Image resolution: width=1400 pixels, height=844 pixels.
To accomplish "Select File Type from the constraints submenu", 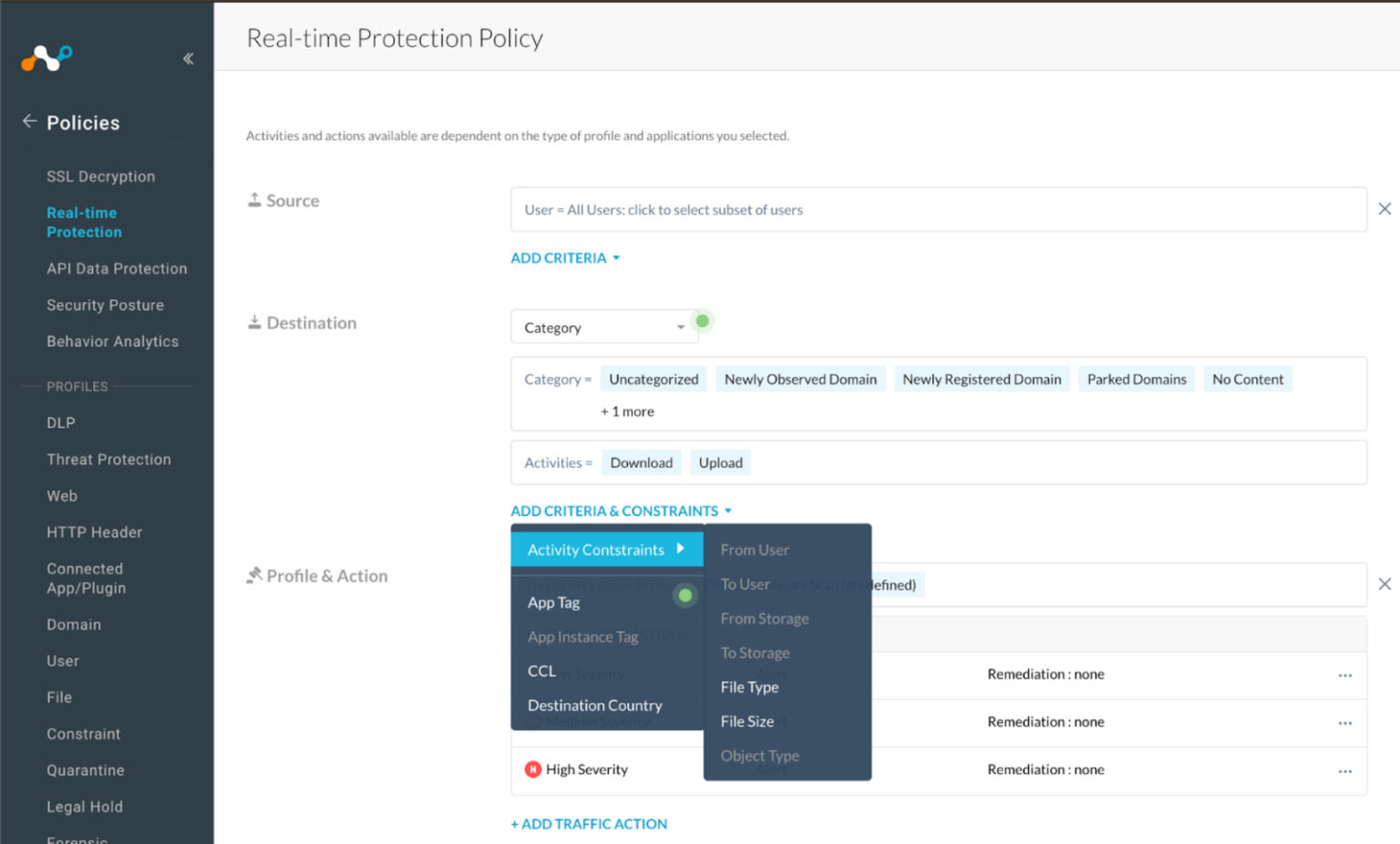I will [x=749, y=687].
